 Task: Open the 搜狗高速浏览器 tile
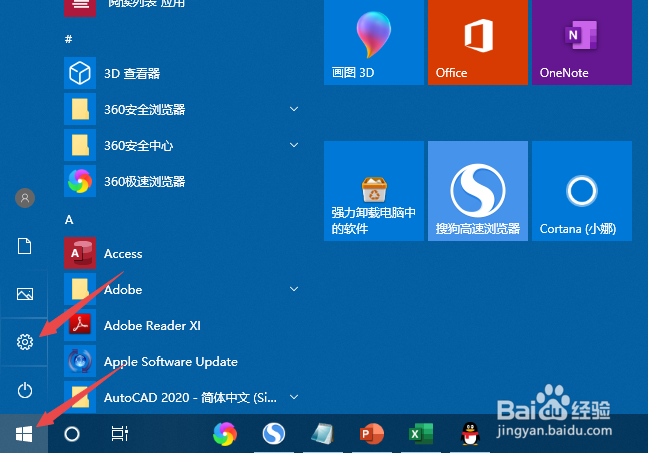tap(478, 191)
